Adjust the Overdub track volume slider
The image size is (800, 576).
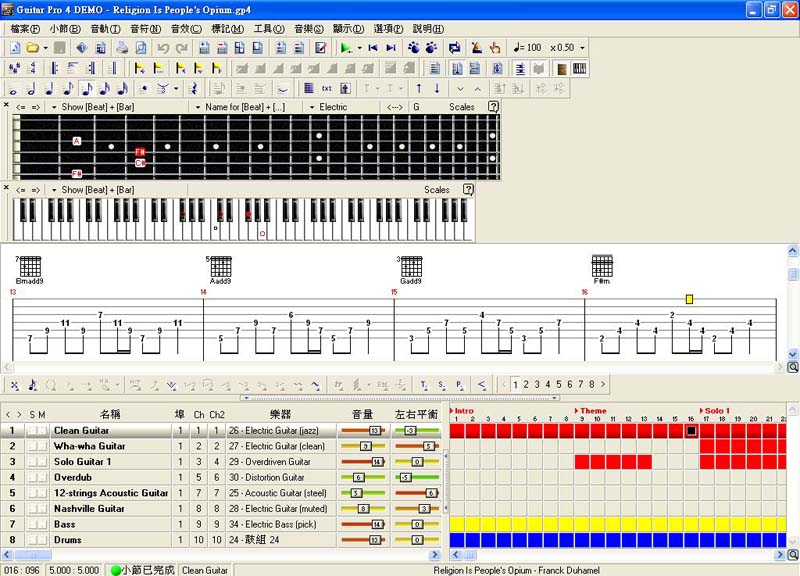pyautogui.click(x=358, y=478)
